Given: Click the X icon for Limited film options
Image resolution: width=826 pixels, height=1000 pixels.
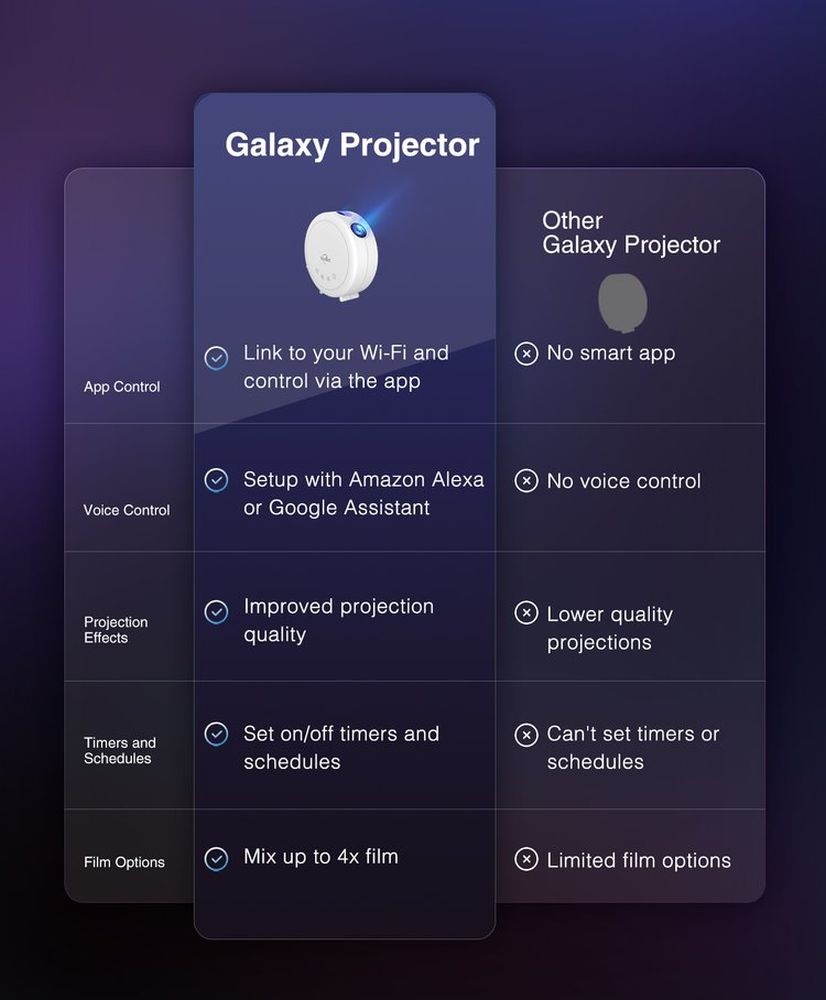Looking at the screenshot, I should [526, 859].
